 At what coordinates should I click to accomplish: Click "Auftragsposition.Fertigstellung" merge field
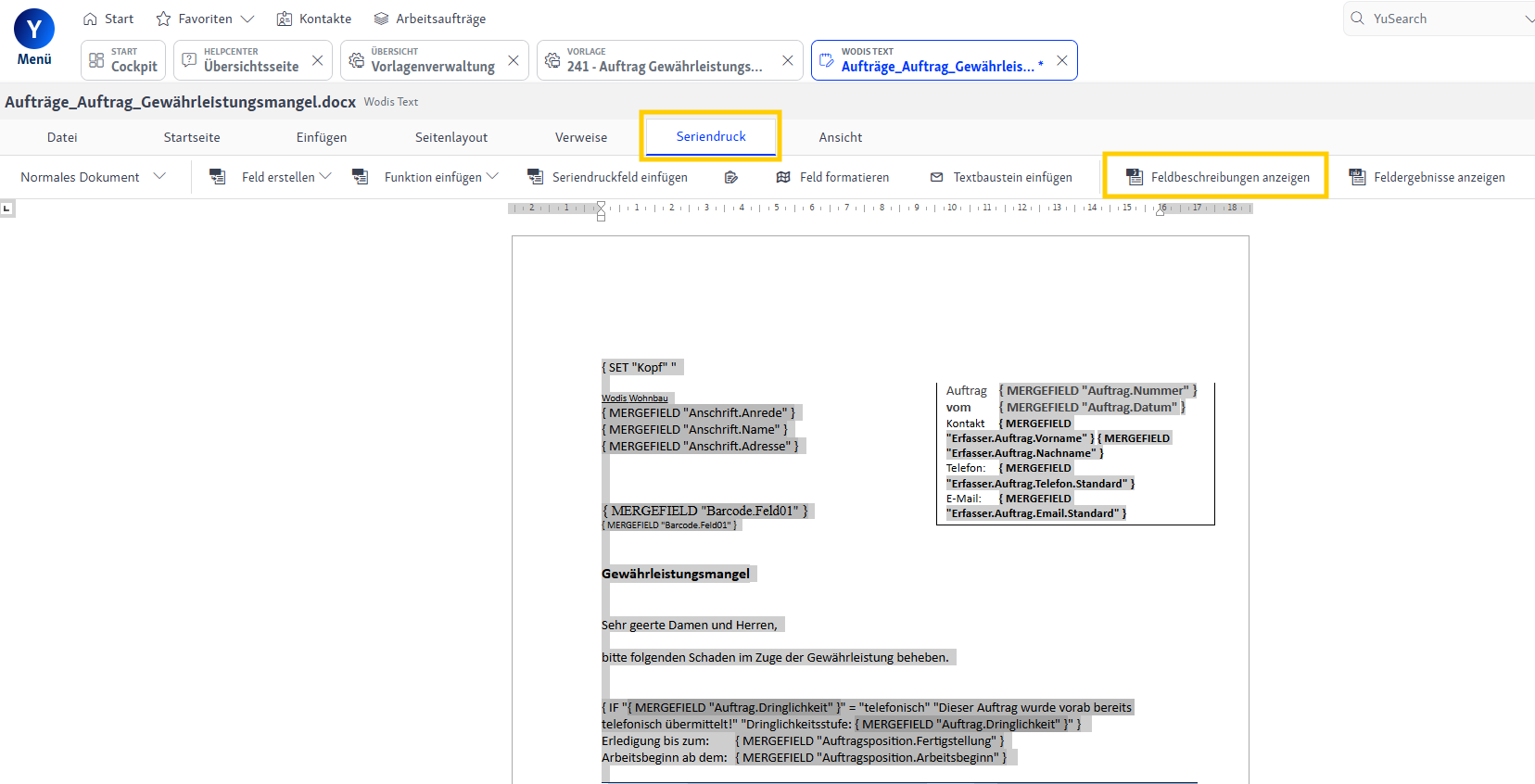[869, 741]
